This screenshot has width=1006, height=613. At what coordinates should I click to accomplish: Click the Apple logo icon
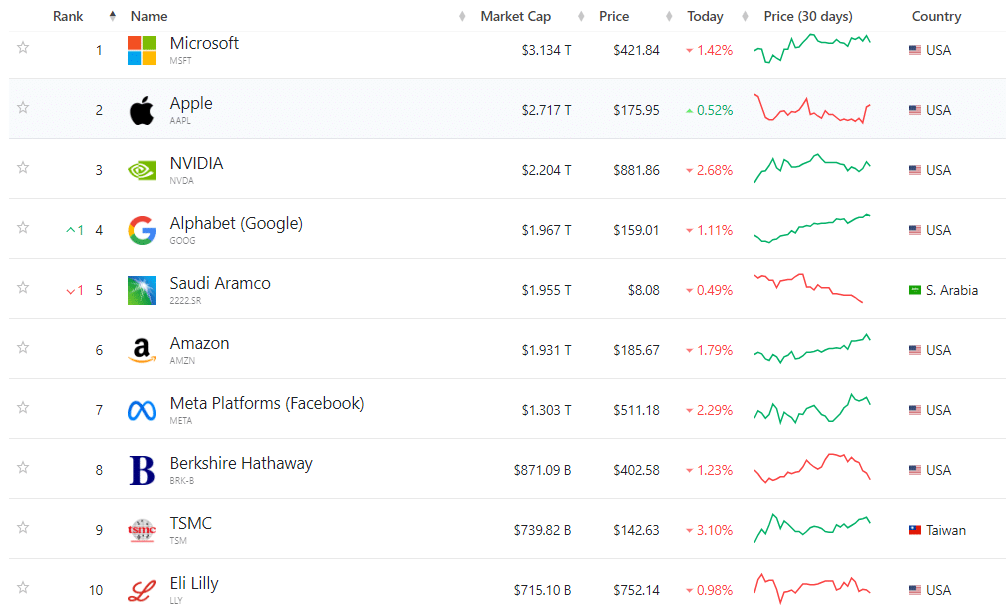pyautogui.click(x=140, y=109)
